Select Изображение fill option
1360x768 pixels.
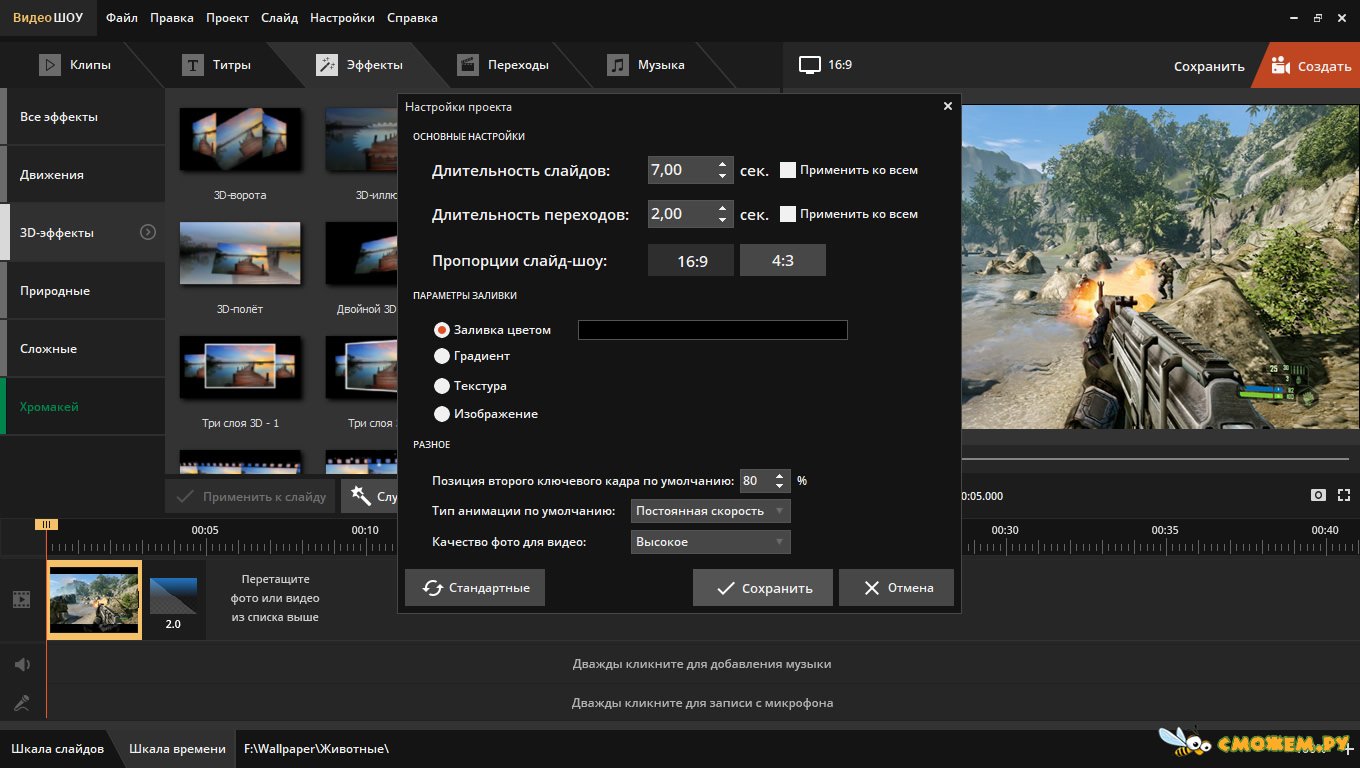pos(442,414)
